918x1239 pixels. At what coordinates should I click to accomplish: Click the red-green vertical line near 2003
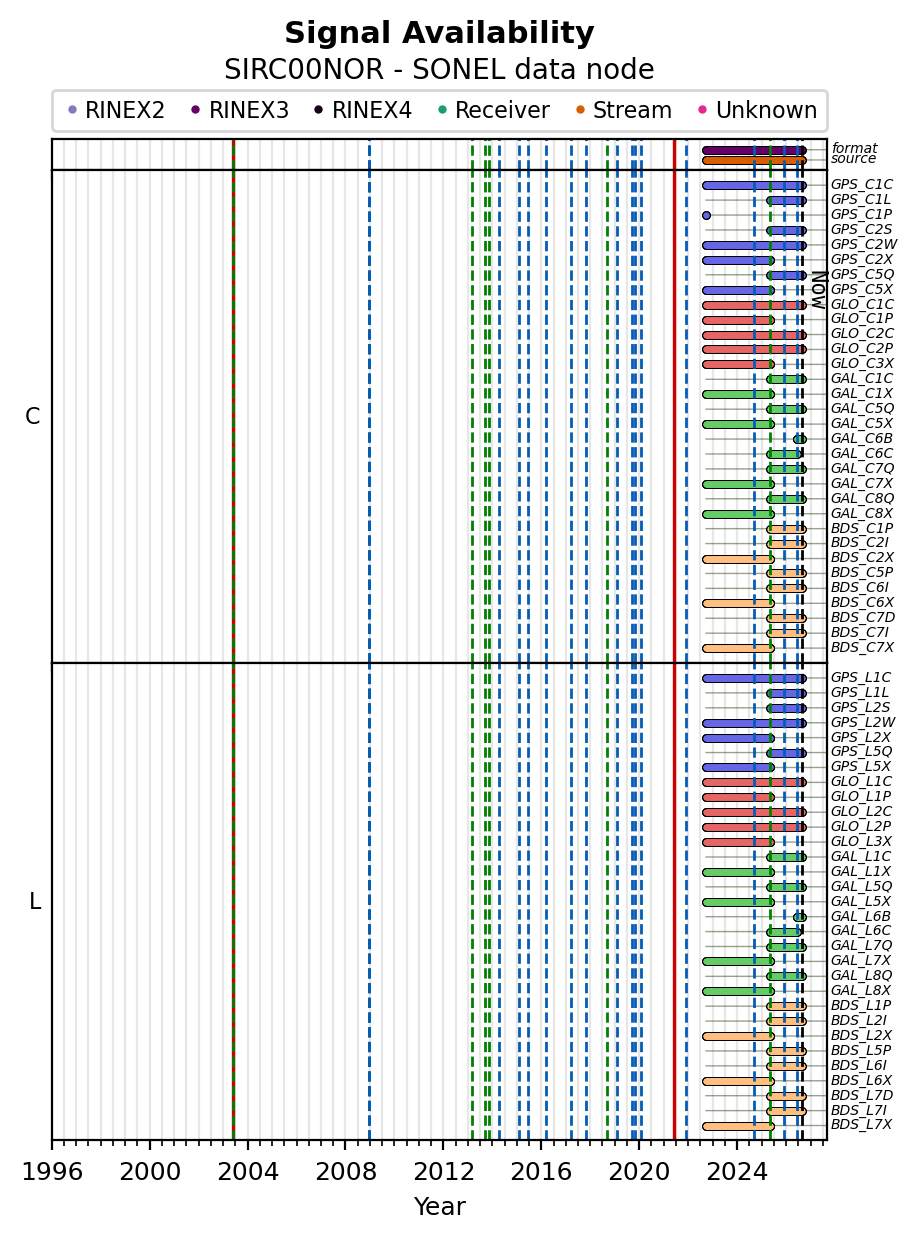click(233, 639)
